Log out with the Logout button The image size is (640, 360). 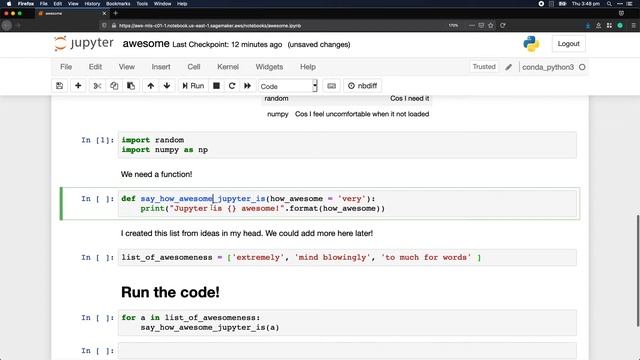click(568, 44)
